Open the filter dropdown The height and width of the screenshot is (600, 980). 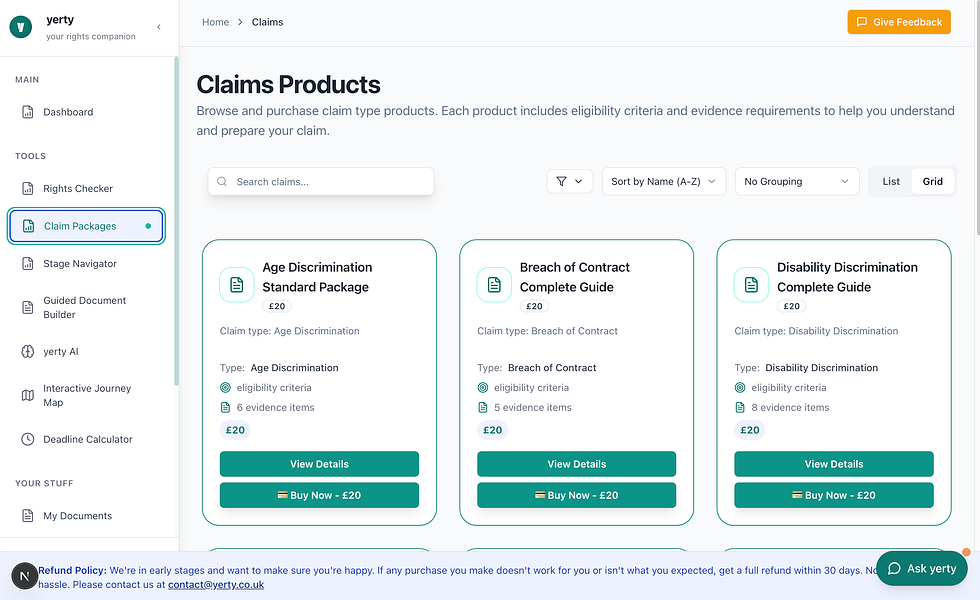click(570, 181)
